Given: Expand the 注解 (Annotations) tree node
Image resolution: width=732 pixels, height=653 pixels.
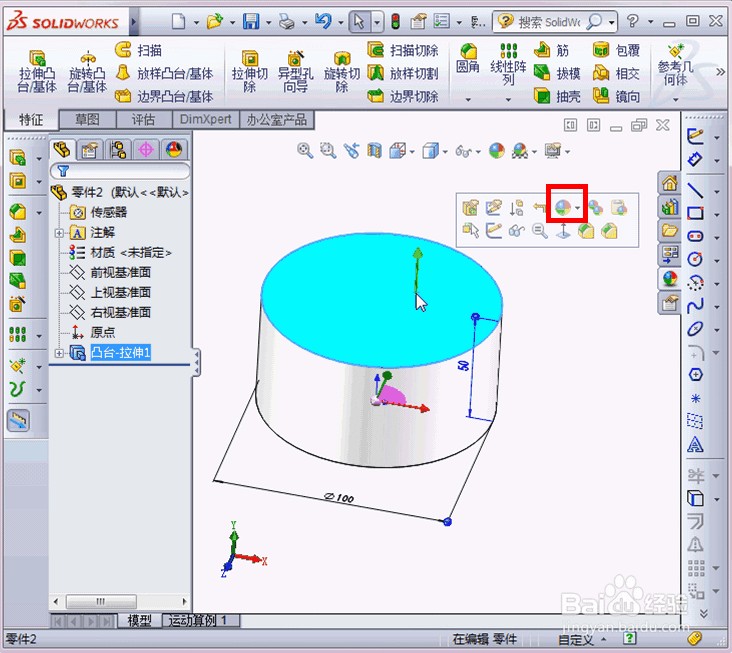Looking at the screenshot, I should pyautogui.click(x=59, y=232).
